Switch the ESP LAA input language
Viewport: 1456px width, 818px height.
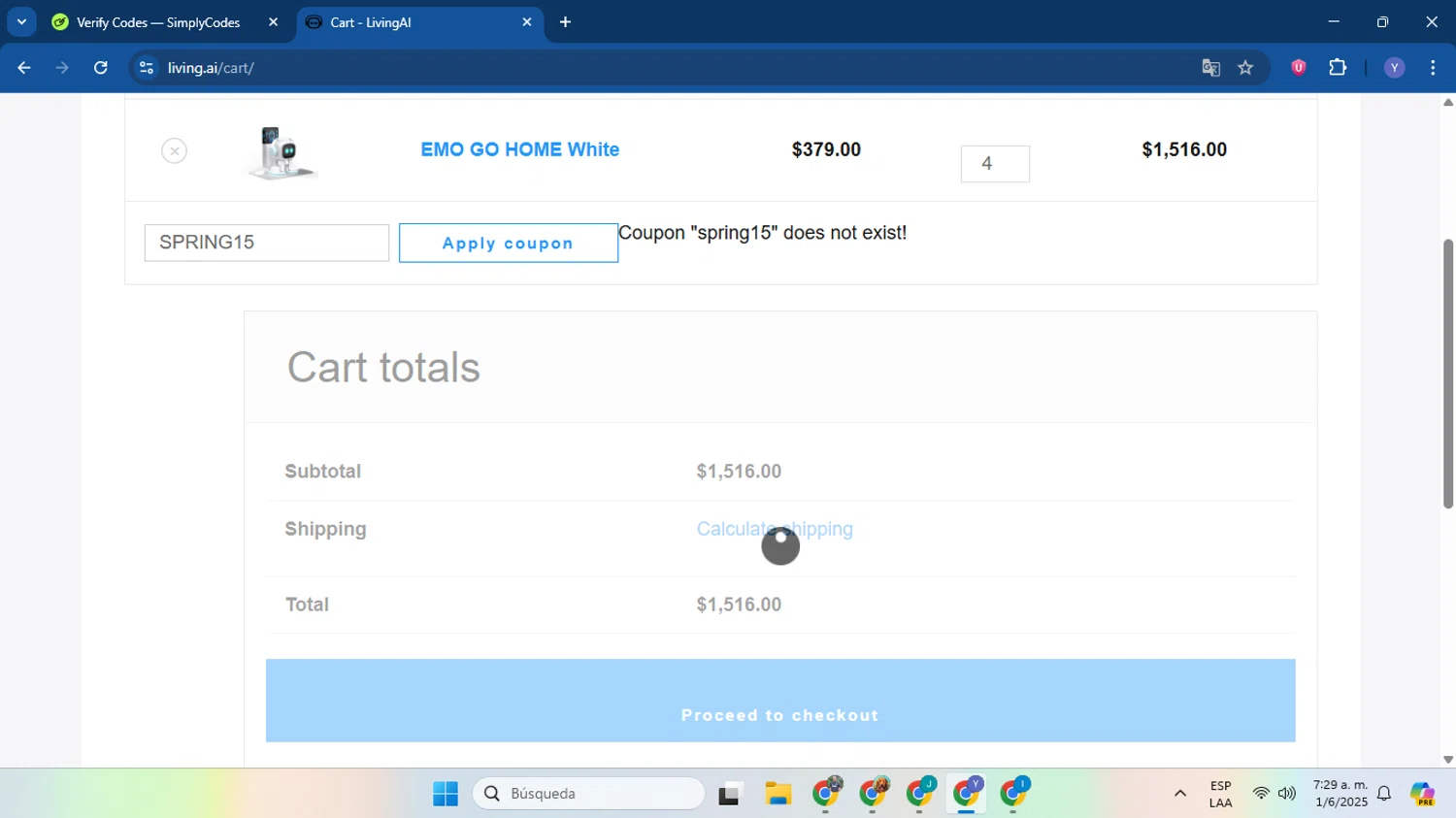1221,794
